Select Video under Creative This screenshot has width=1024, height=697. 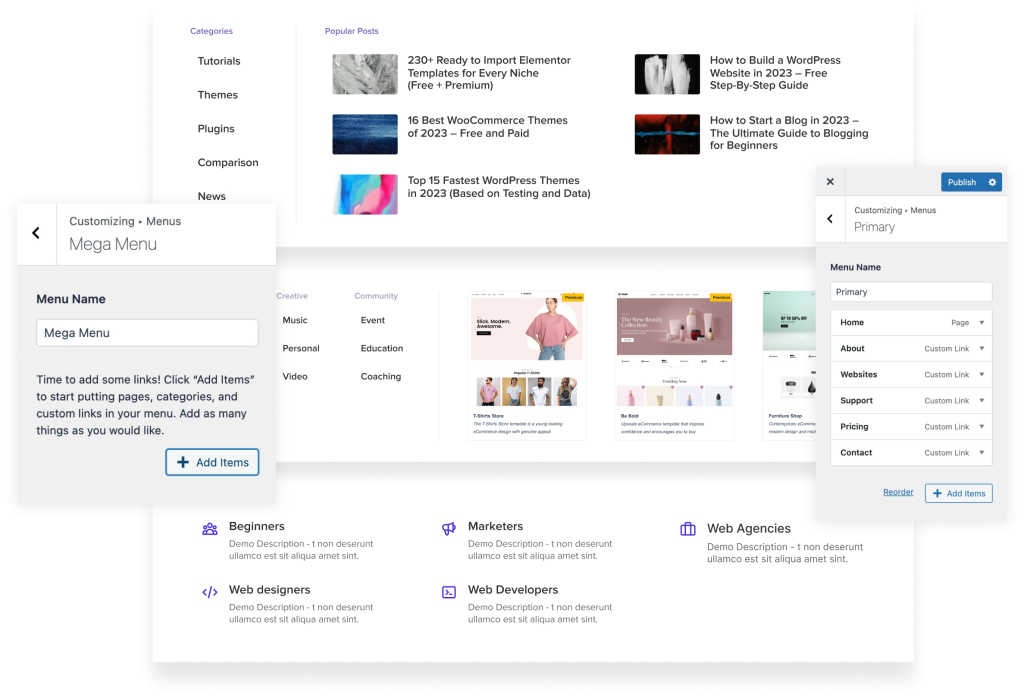(x=295, y=376)
